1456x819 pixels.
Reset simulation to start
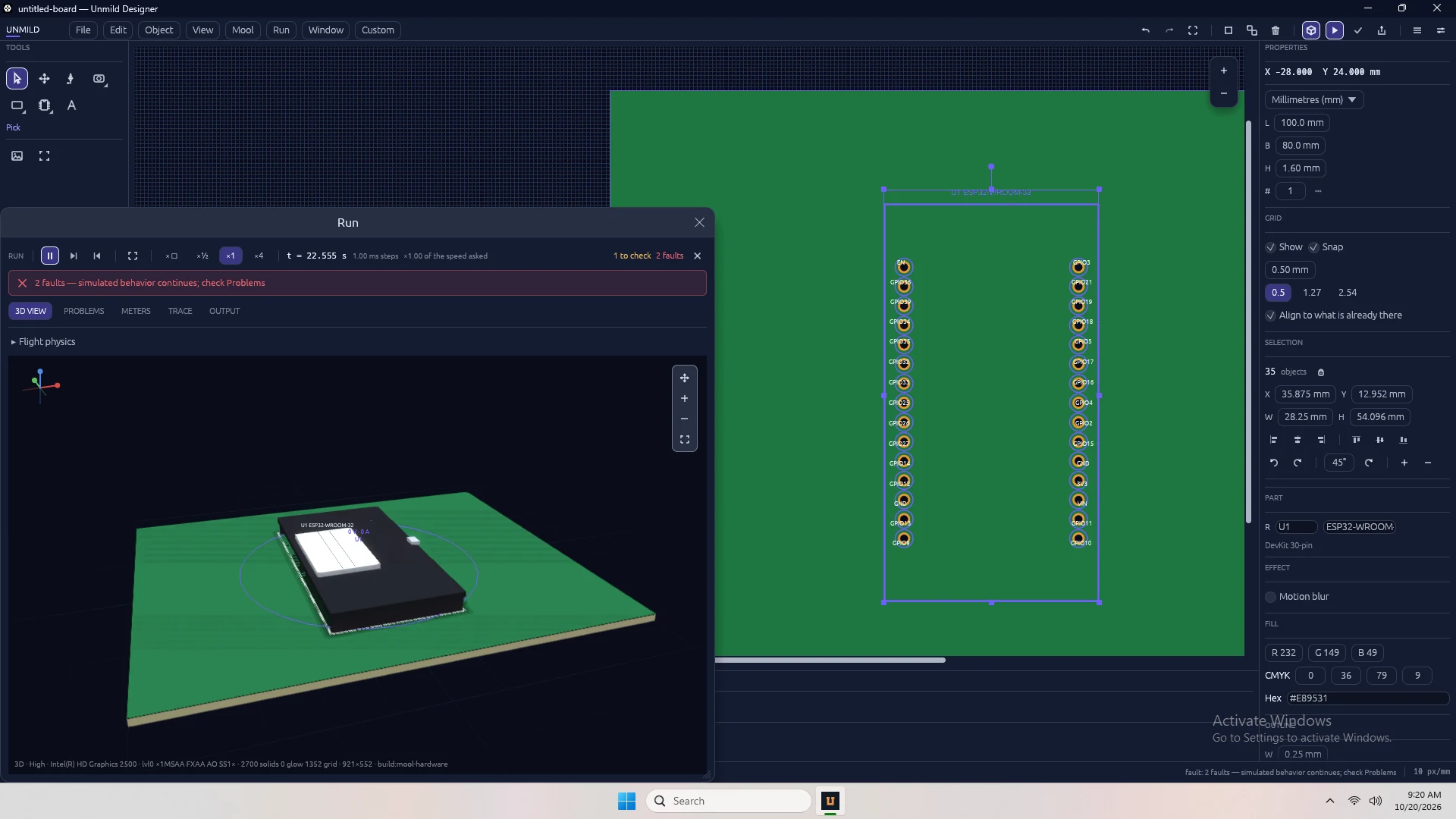[97, 256]
